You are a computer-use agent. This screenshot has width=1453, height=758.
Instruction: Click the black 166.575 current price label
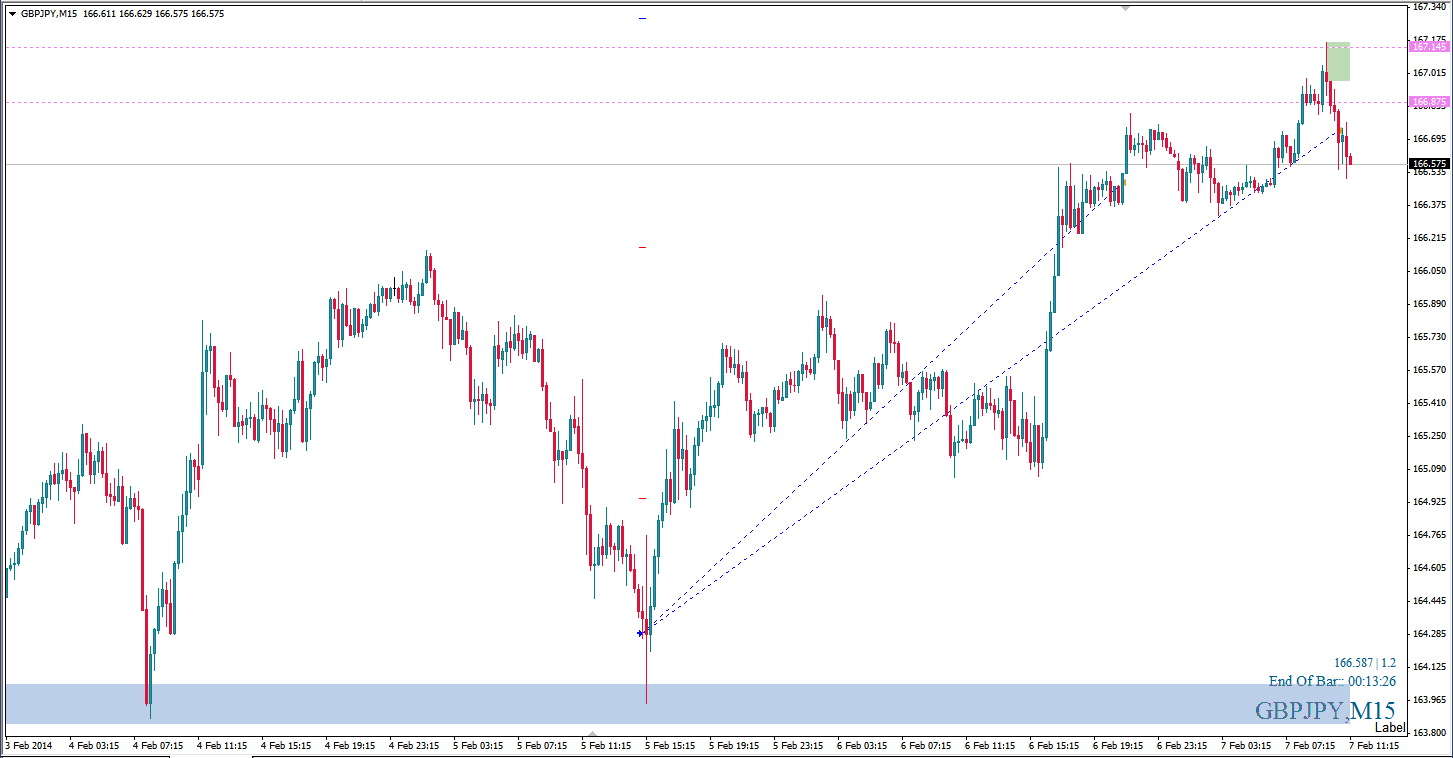click(x=1428, y=164)
